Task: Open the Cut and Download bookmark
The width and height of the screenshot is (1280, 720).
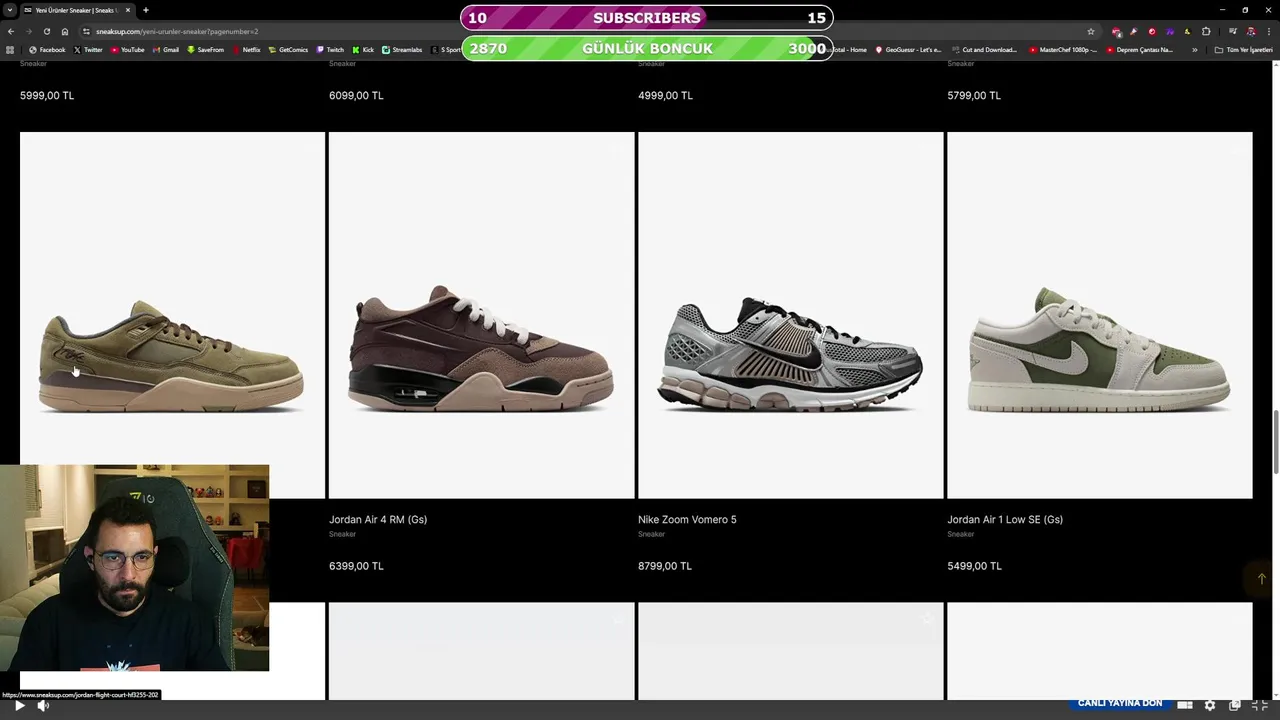Action: [984, 49]
